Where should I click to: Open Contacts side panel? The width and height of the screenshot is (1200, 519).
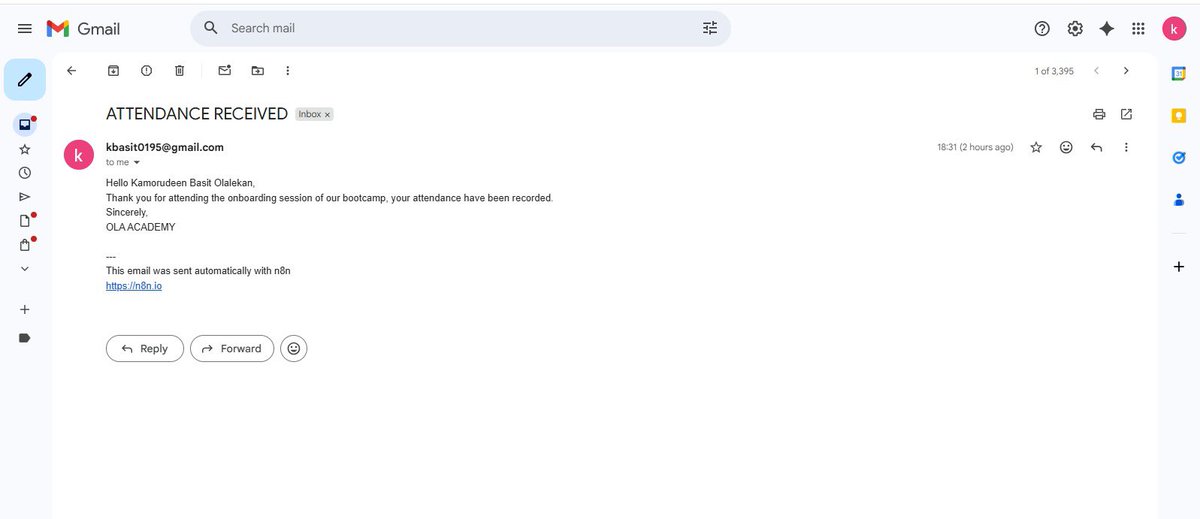(x=1179, y=199)
